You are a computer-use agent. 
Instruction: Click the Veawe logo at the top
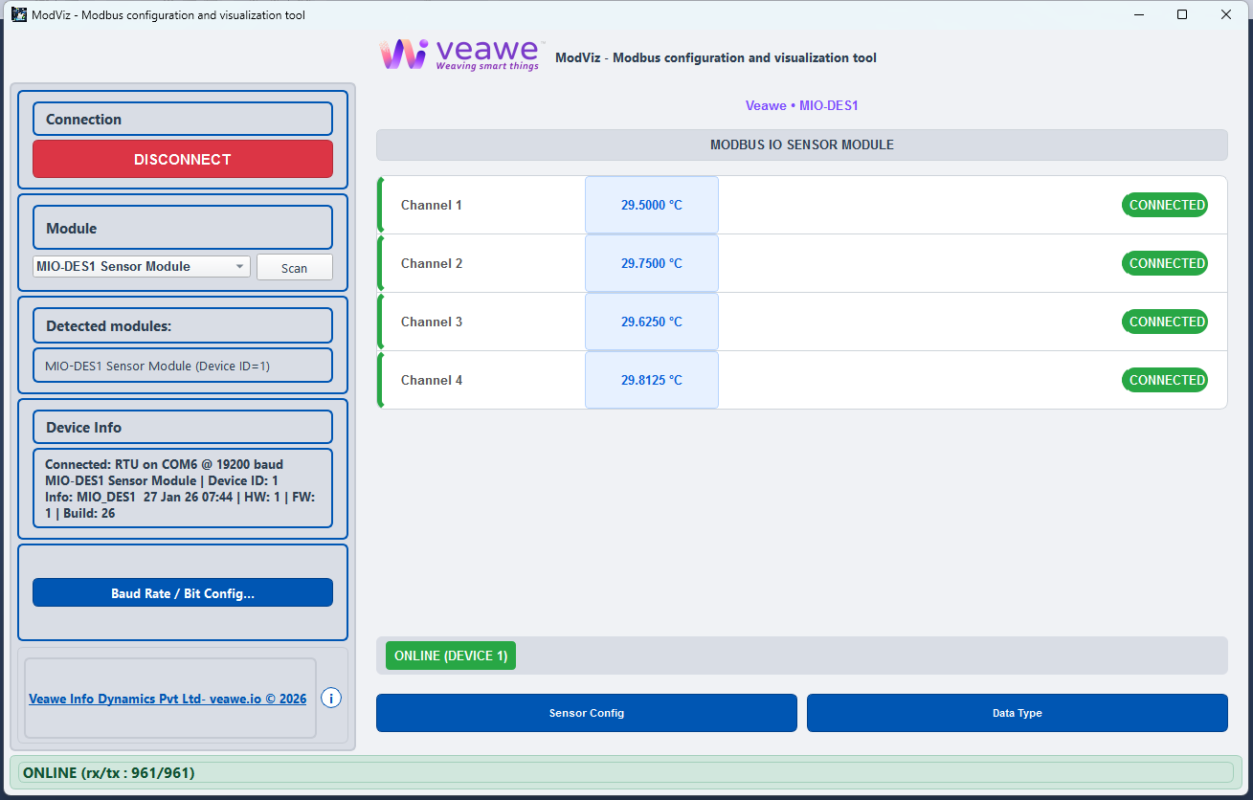(458, 53)
